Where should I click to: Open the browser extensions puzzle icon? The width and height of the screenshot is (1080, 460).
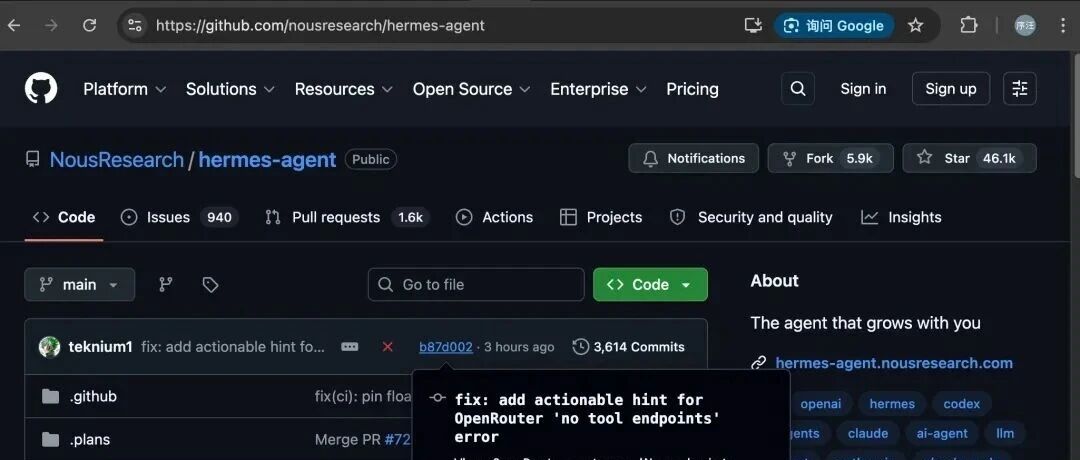pos(968,25)
